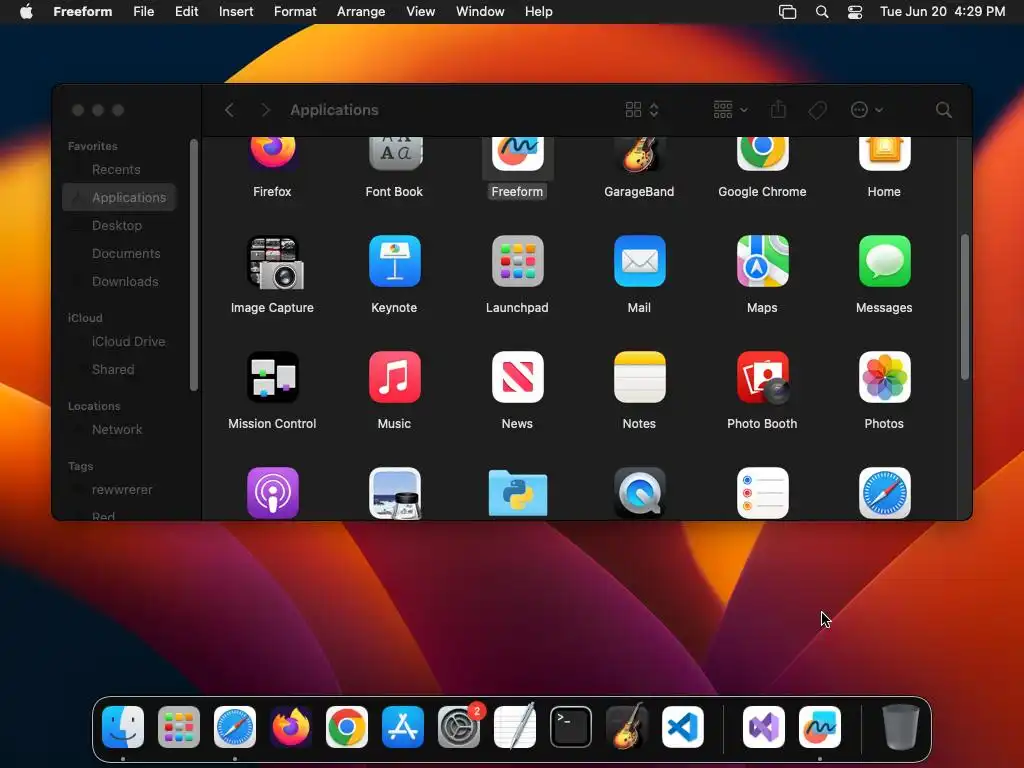This screenshot has width=1024, height=768.
Task: Select the Keynote application icon
Action: (394, 261)
